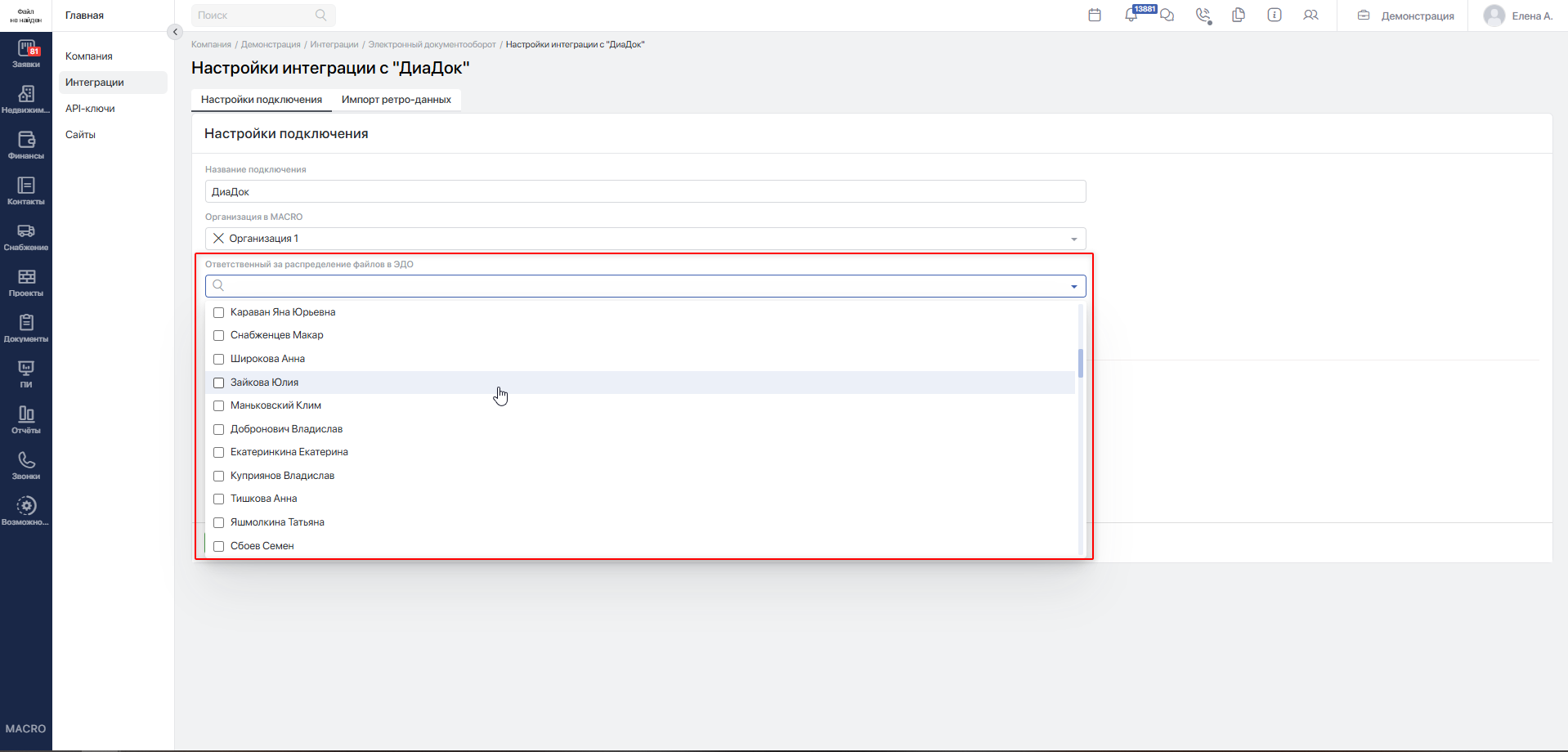
Task: Follow the Электронный документооборот breadcrumb link
Action: click(432, 44)
